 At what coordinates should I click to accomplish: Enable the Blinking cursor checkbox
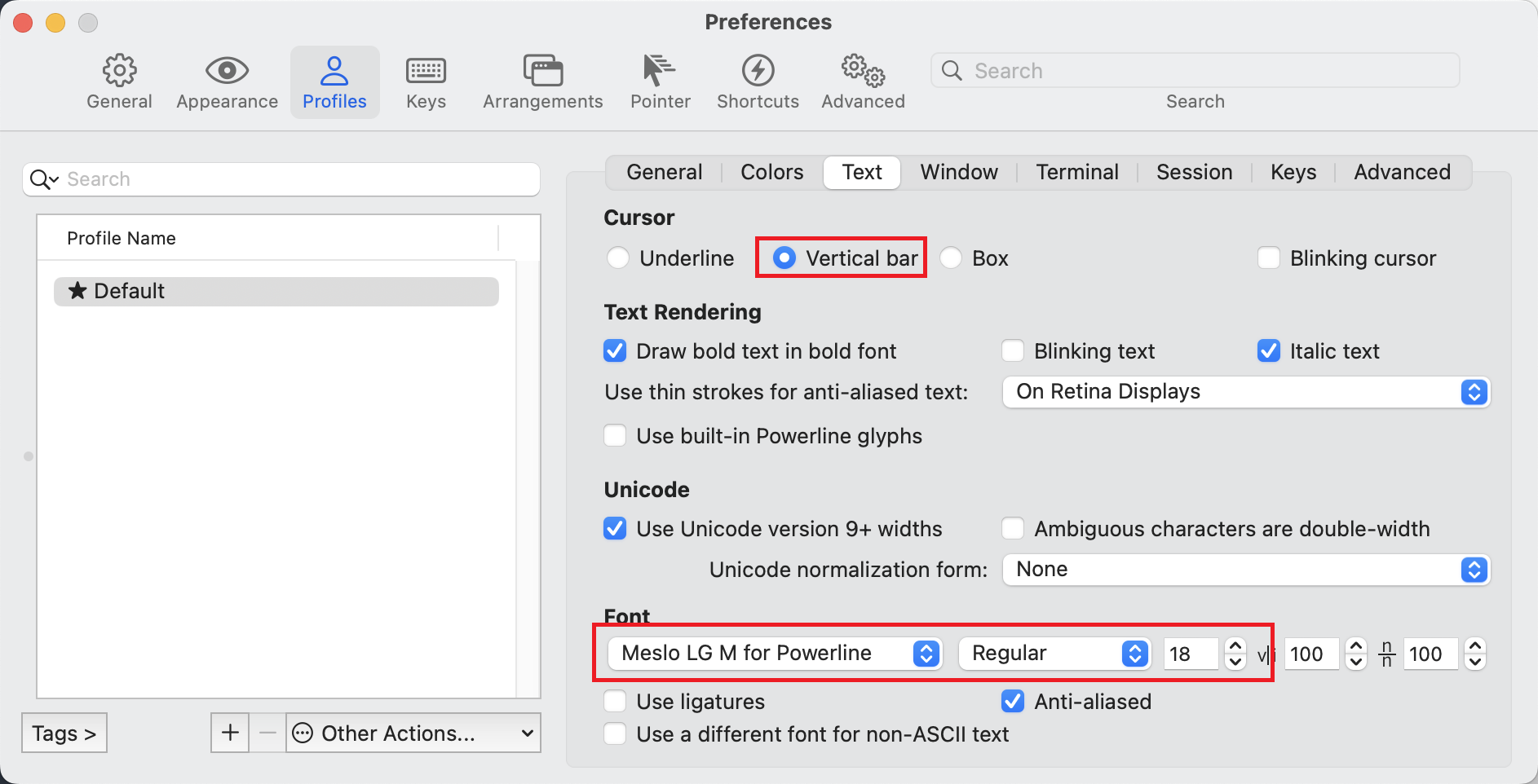1269,258
